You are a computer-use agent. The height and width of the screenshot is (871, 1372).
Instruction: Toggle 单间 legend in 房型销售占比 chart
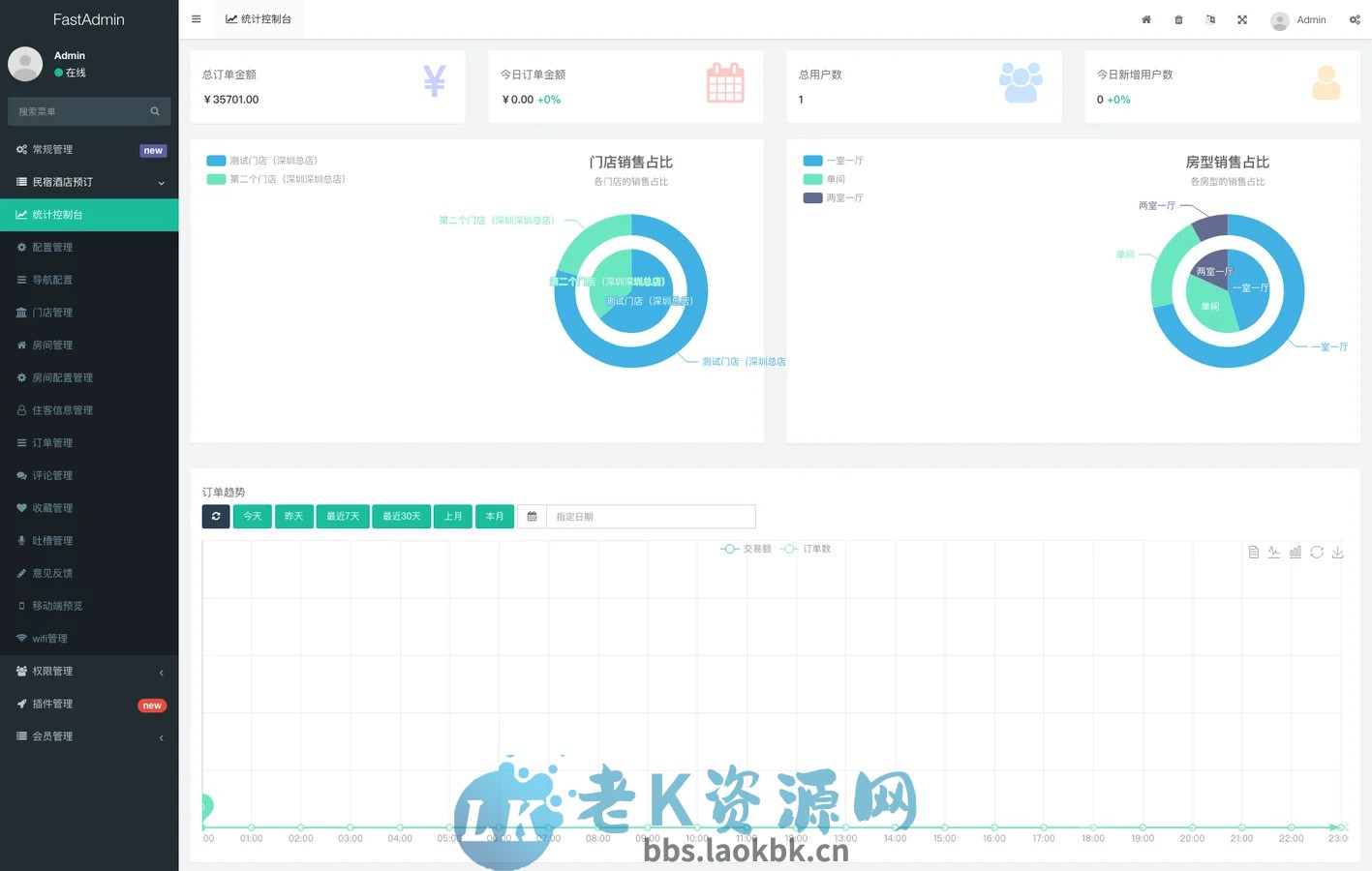tap(833, 179)
